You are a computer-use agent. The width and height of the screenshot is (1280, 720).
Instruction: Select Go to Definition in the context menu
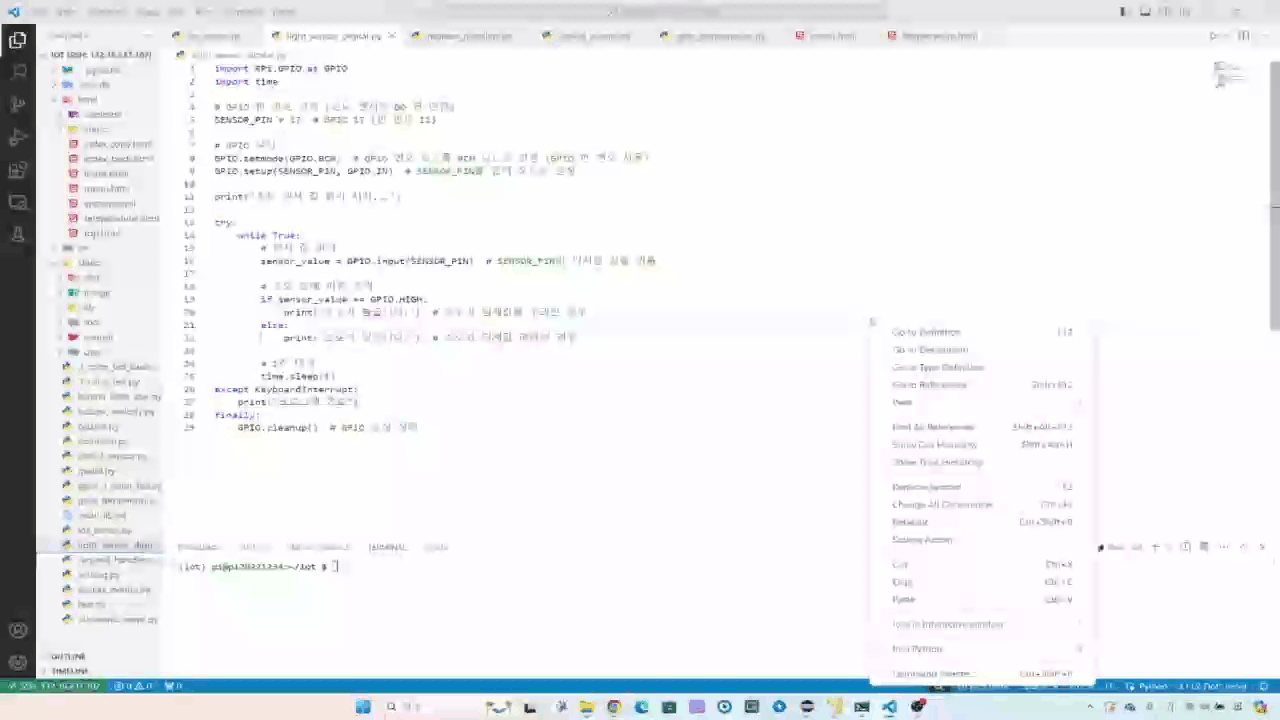pyautogui.click(x=925, y=332)
